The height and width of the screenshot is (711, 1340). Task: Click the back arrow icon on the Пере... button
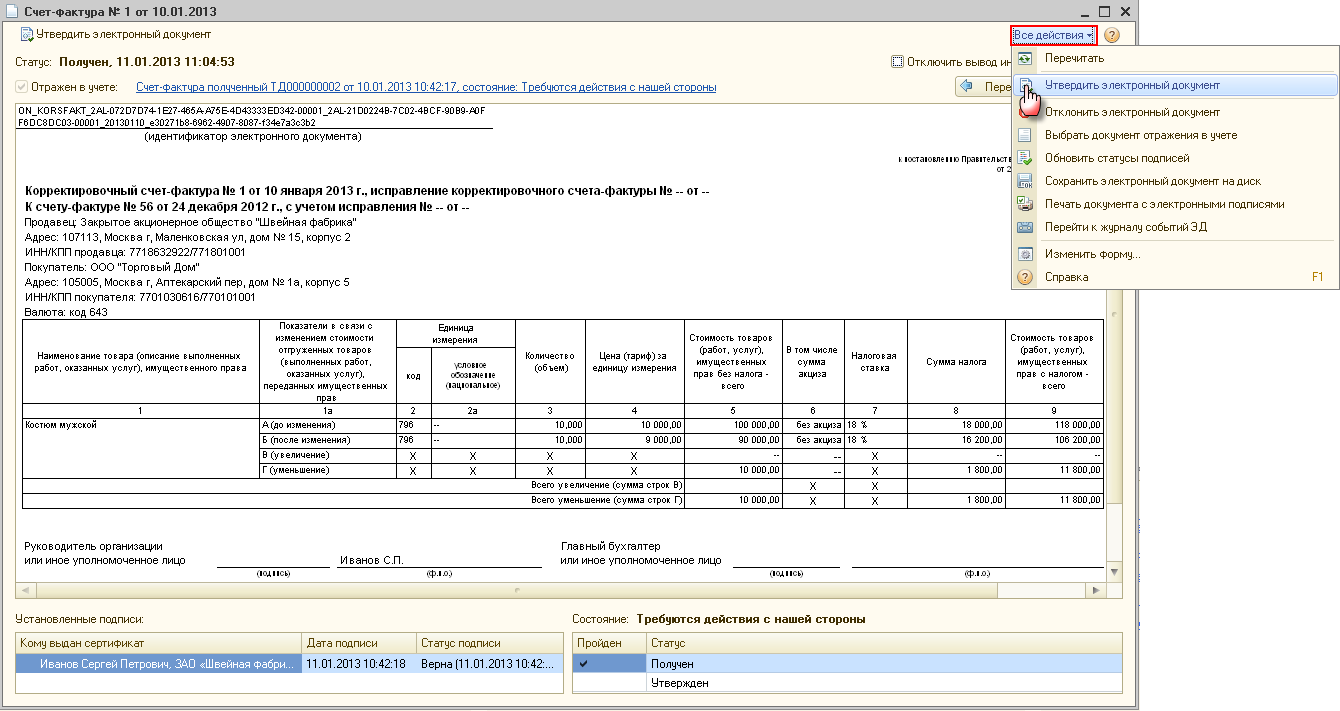(967, 87)
